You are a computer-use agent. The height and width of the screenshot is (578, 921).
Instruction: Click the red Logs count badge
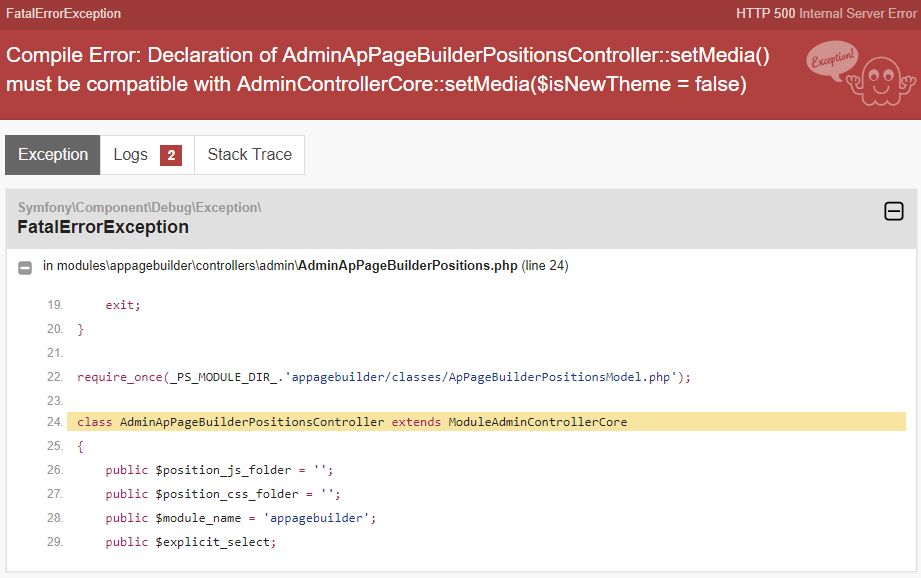pos(171,155)
